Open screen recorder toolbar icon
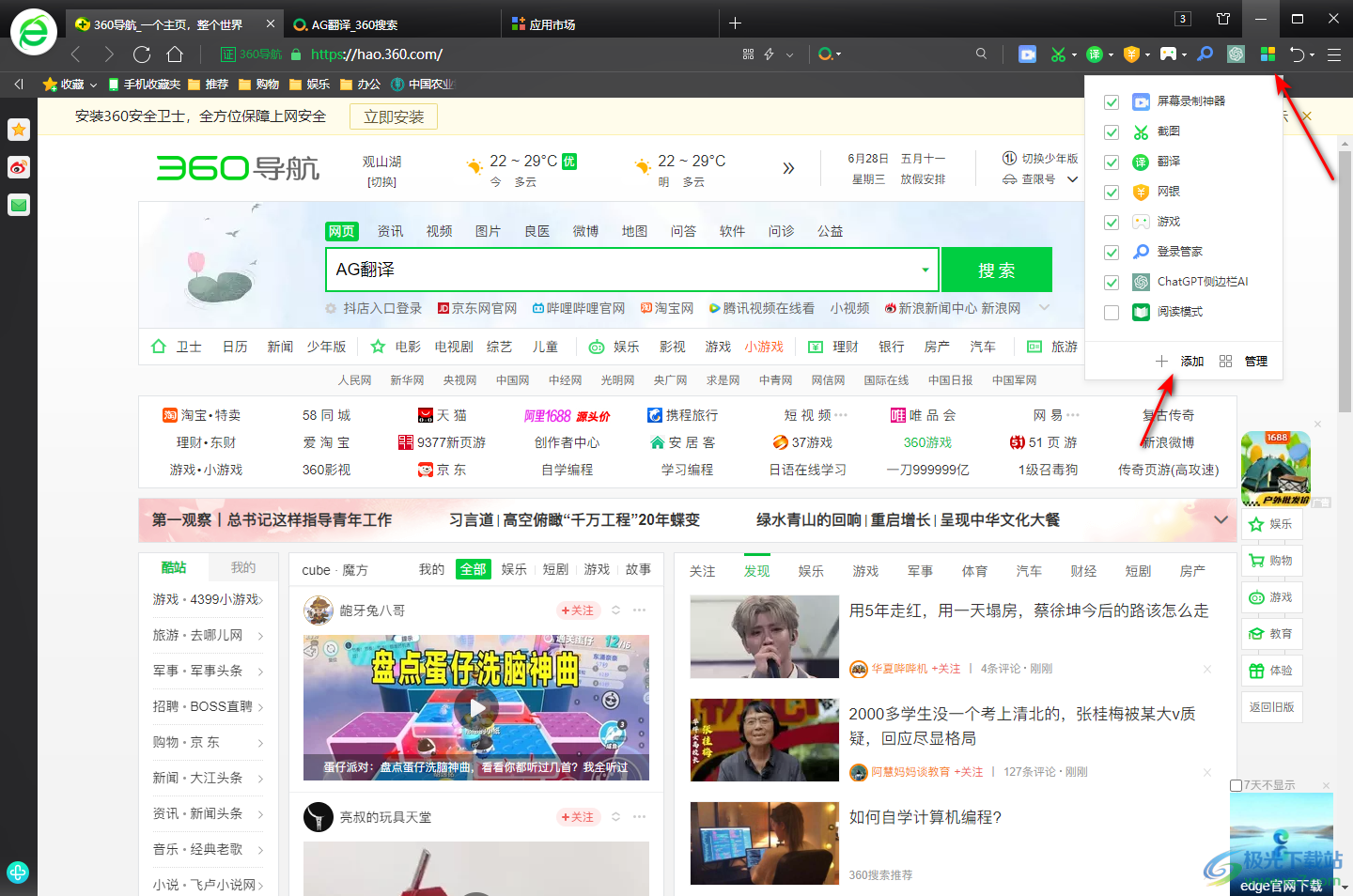This screenshot has height=896, width=1353. pyautogui.click(x=1028, y=54)
